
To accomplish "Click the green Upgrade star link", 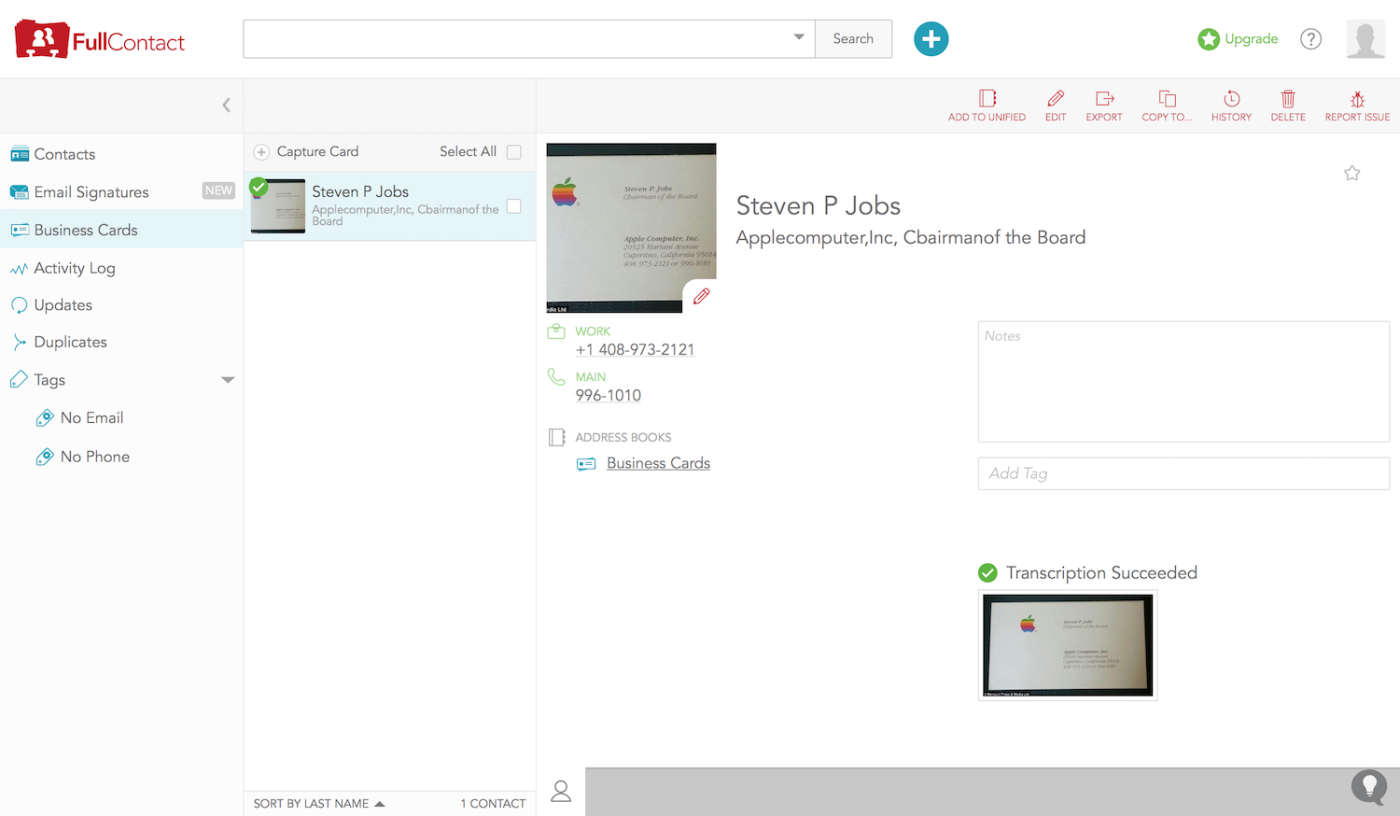I will (x=1238, y=39).
